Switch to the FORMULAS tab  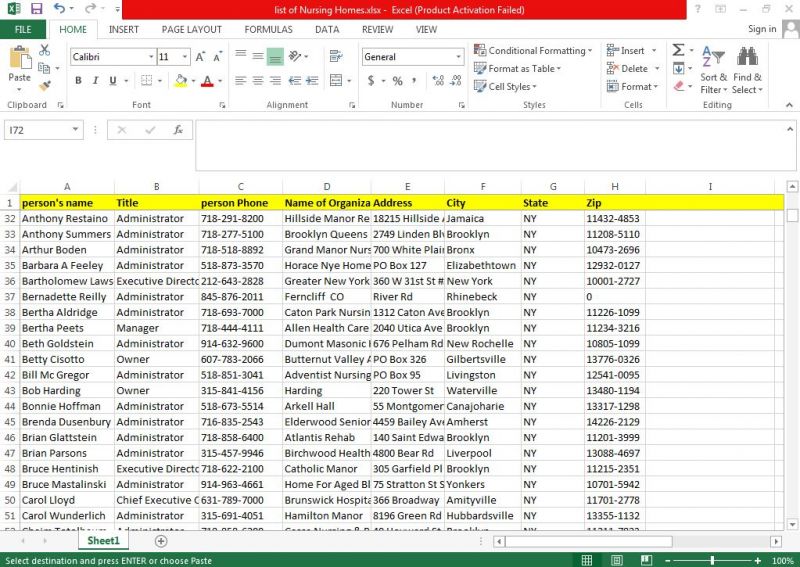(x=268, y=30)
